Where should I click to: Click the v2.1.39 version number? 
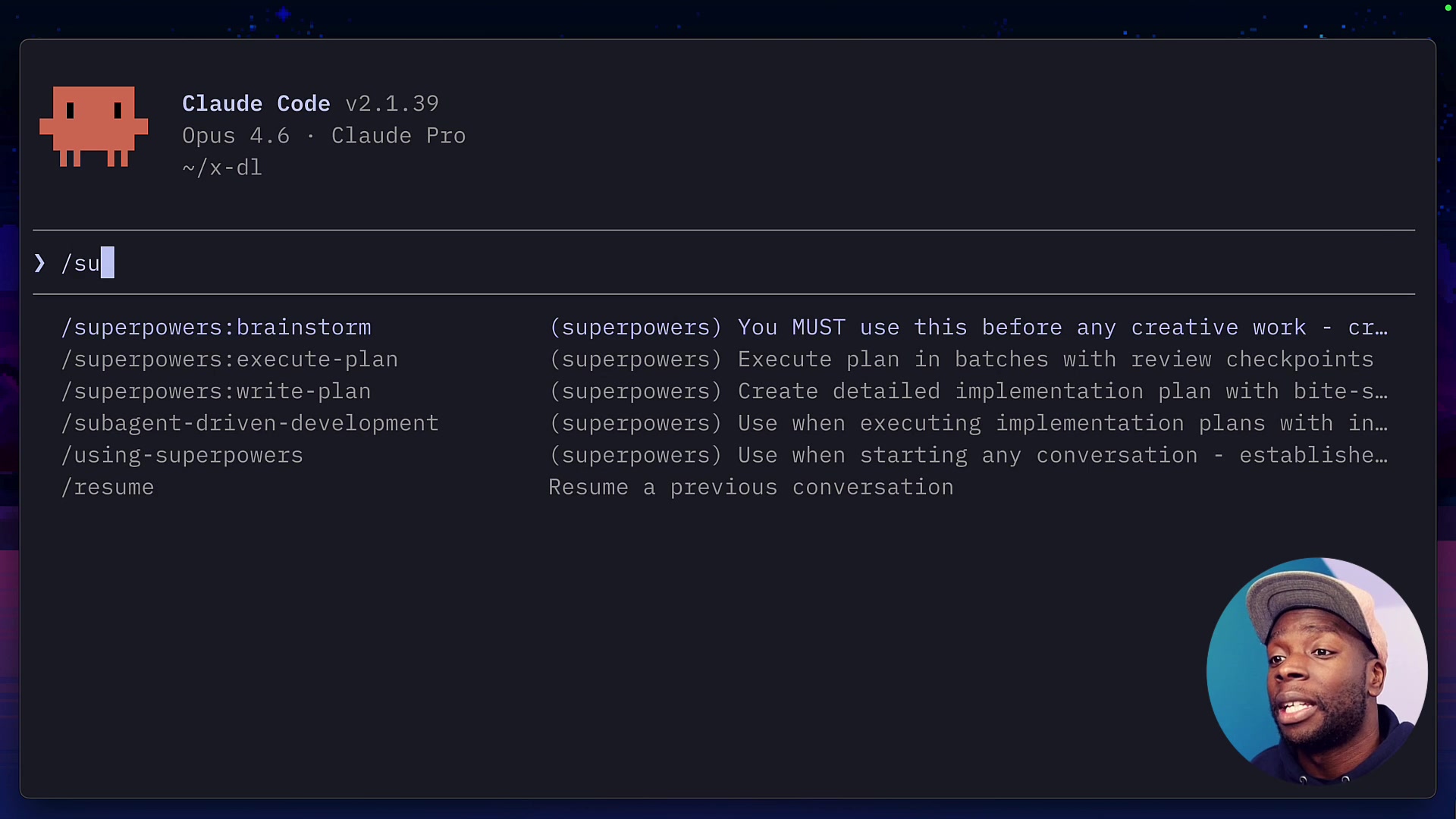click(x=391, y=103)
